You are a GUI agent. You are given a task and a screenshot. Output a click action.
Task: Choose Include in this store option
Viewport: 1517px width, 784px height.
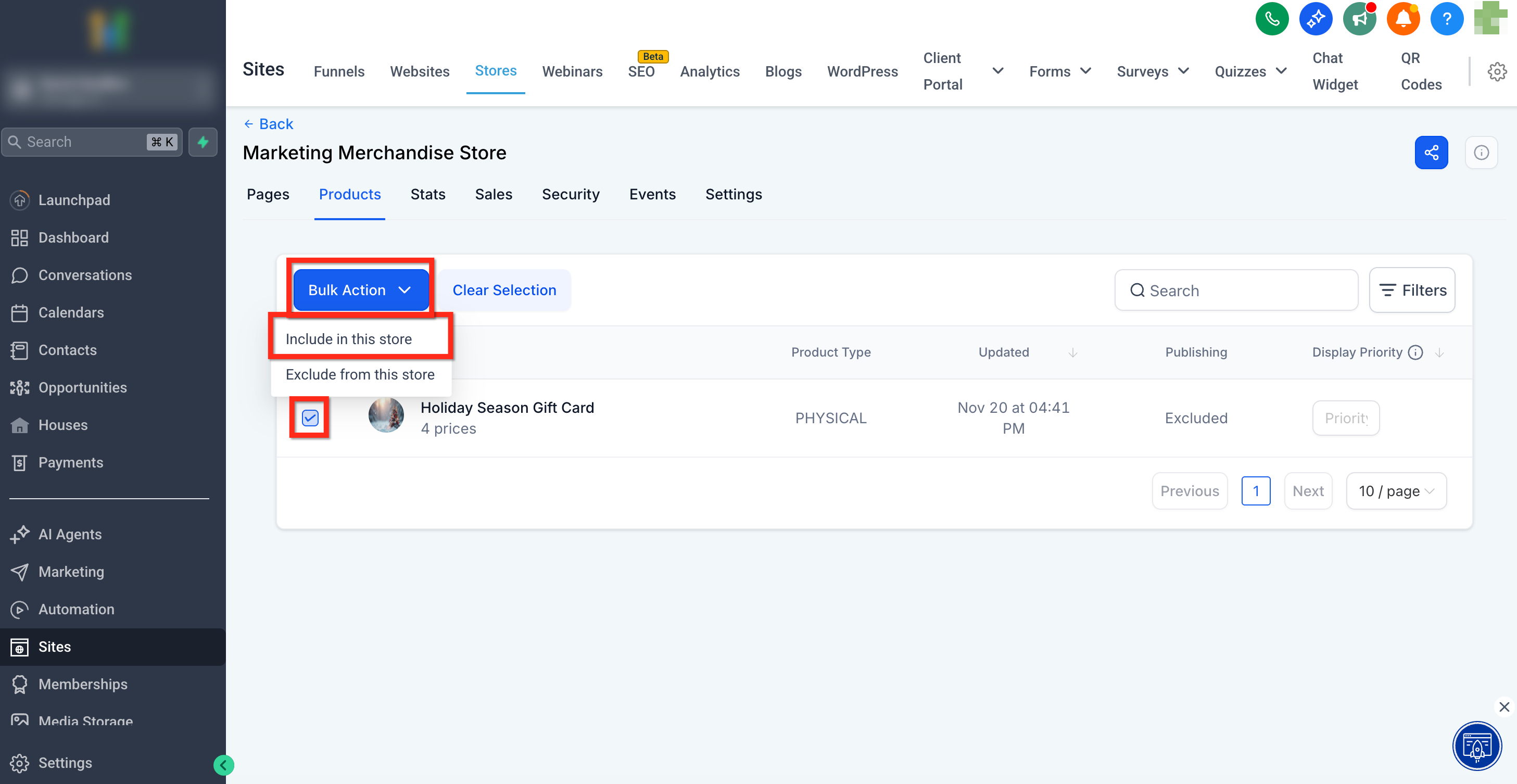[x=349, y=339]
